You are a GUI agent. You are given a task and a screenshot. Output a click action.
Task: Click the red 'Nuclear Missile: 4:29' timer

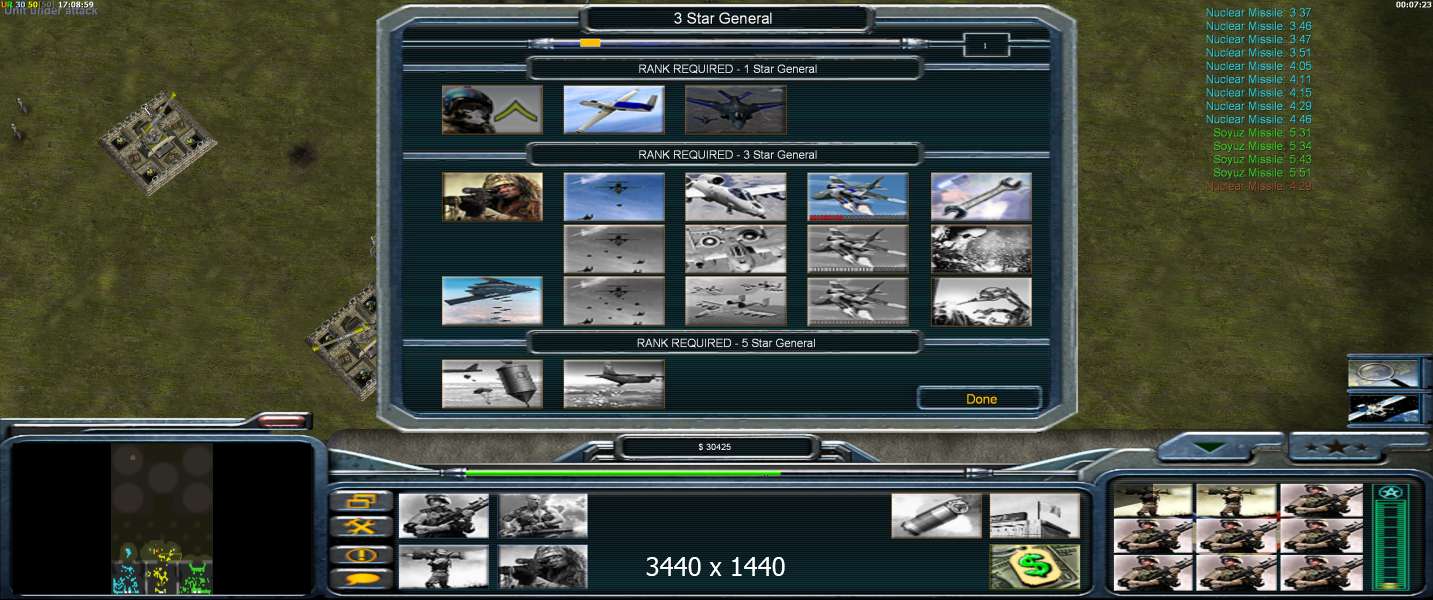point(1258,186)
